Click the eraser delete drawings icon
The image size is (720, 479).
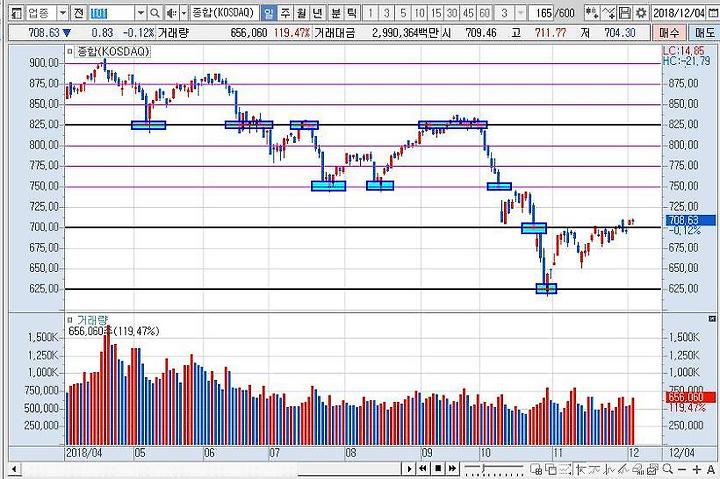tap(638, 469)
